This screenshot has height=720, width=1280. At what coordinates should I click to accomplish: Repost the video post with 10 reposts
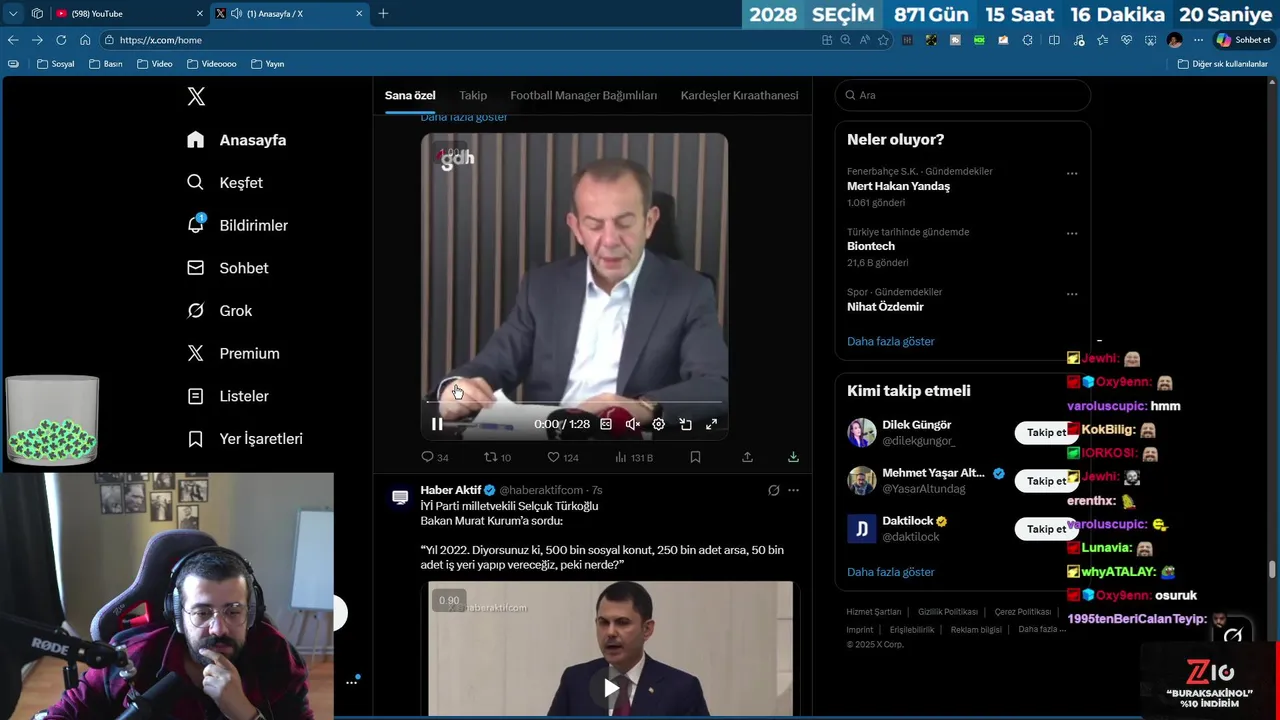click(x=497, y=457)
